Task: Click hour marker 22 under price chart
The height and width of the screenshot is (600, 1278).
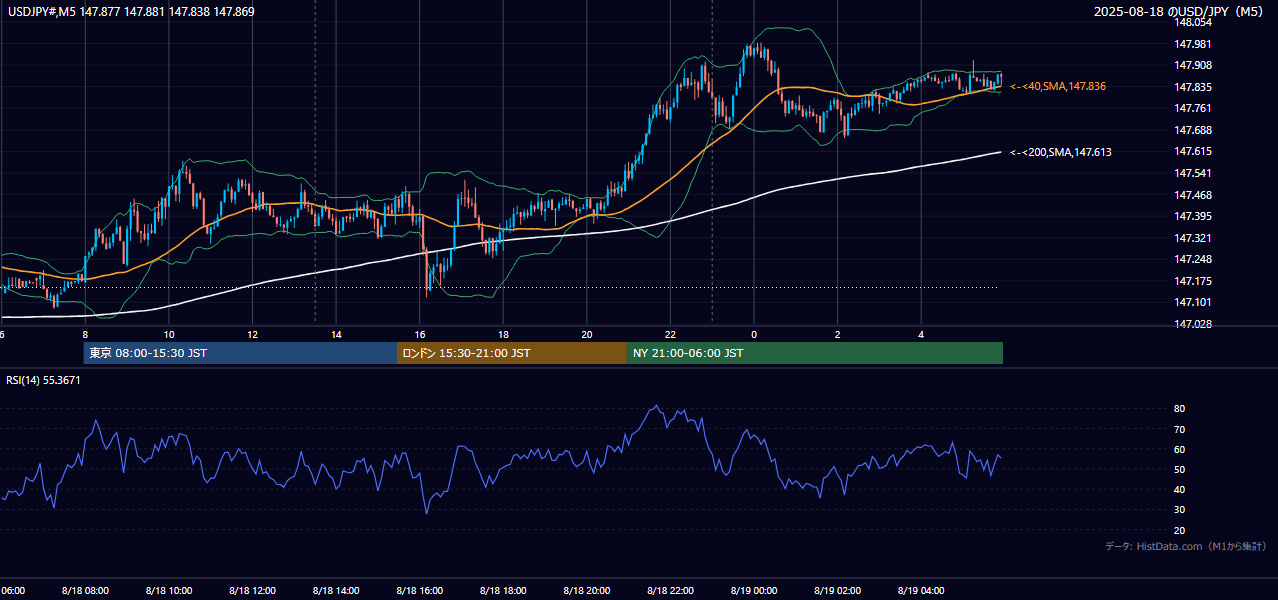Action: (670, 335)
